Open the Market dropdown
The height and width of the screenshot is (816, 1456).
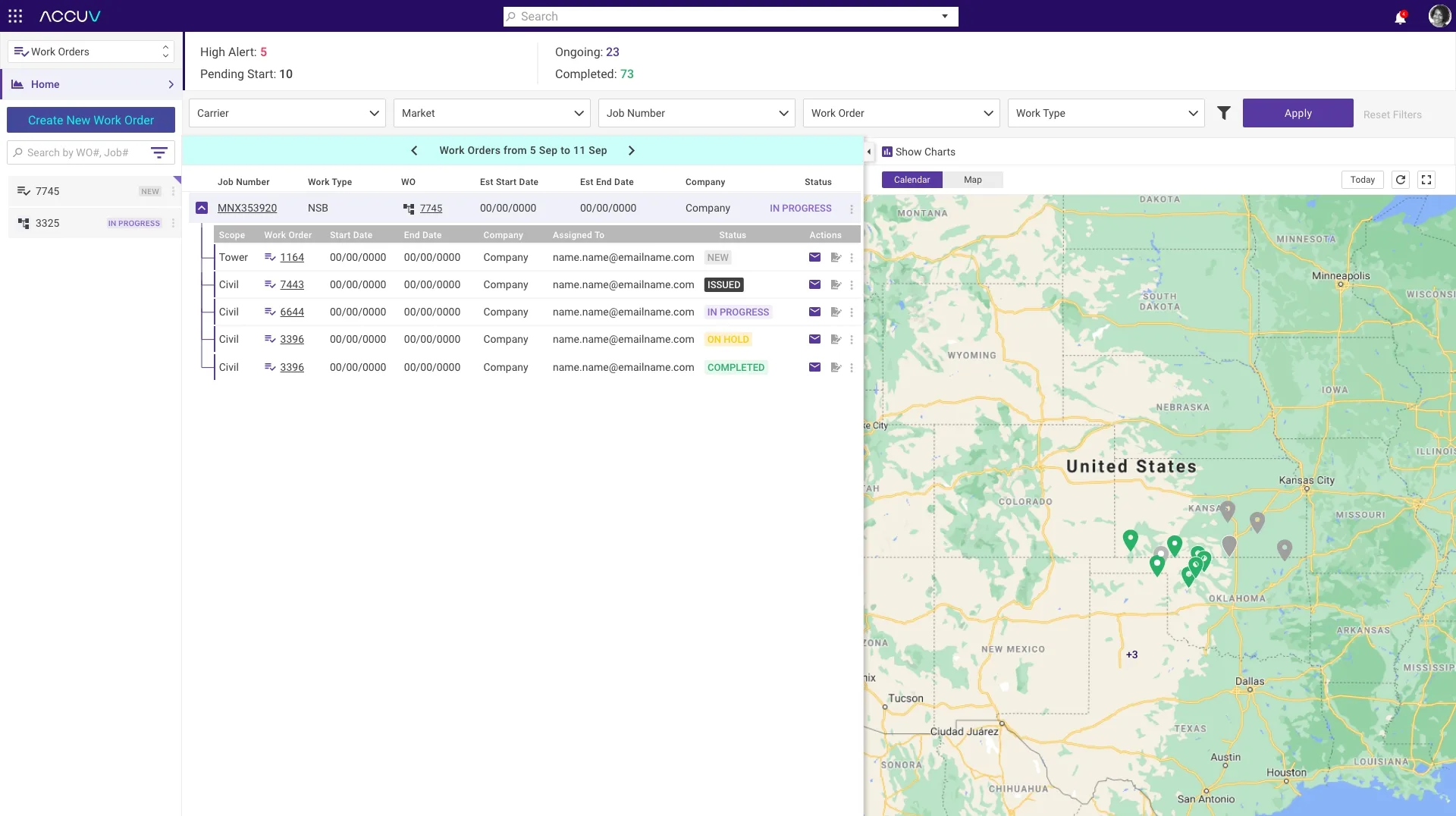492,113
